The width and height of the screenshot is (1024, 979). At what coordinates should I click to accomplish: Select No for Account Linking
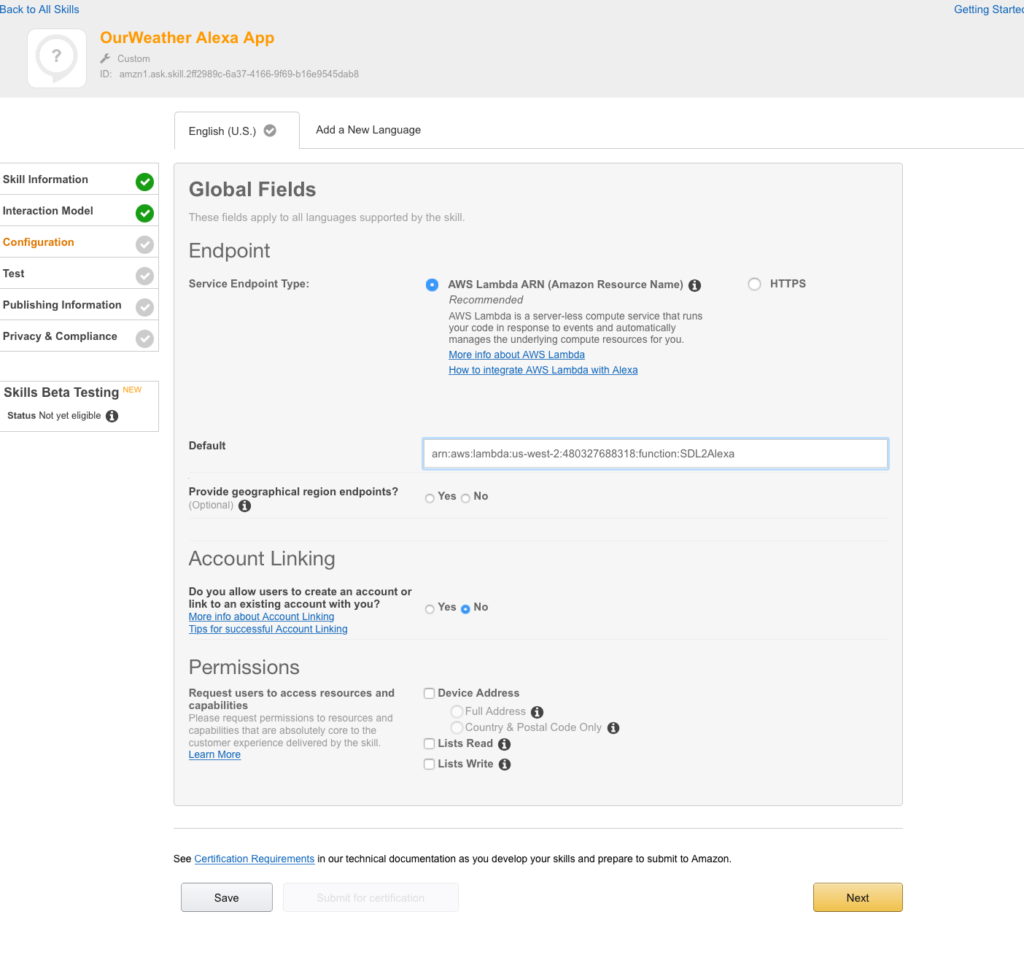coord(466,609)
